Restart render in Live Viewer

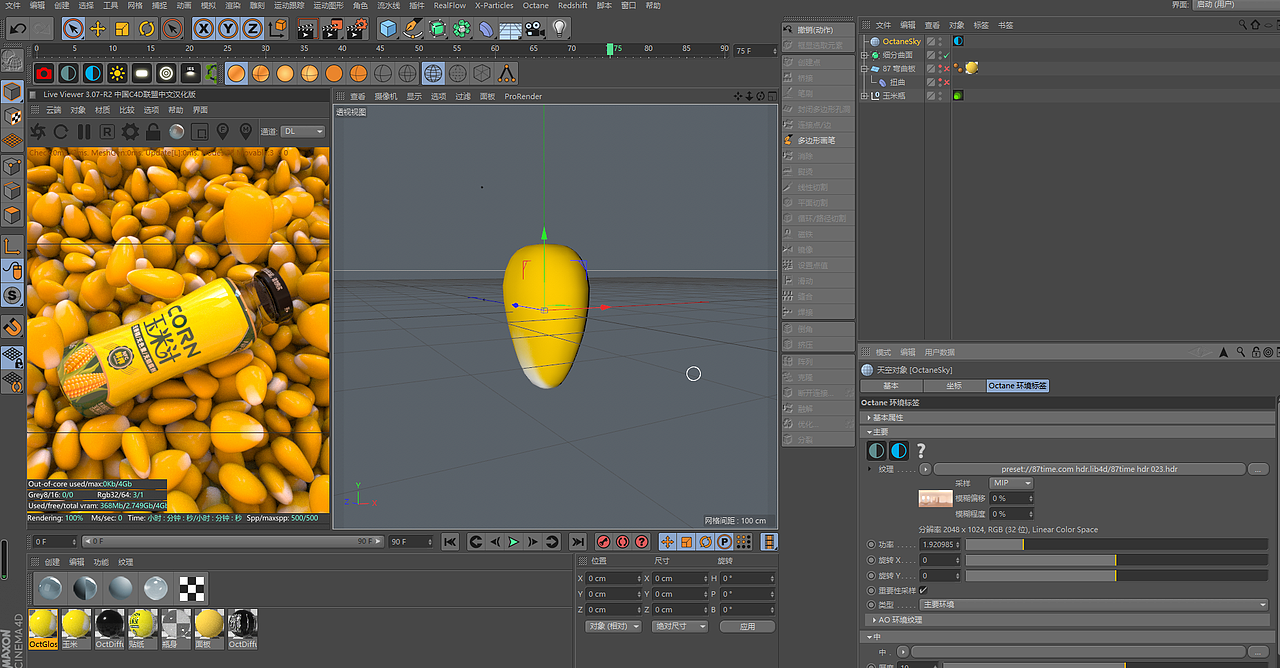point(61,131)
